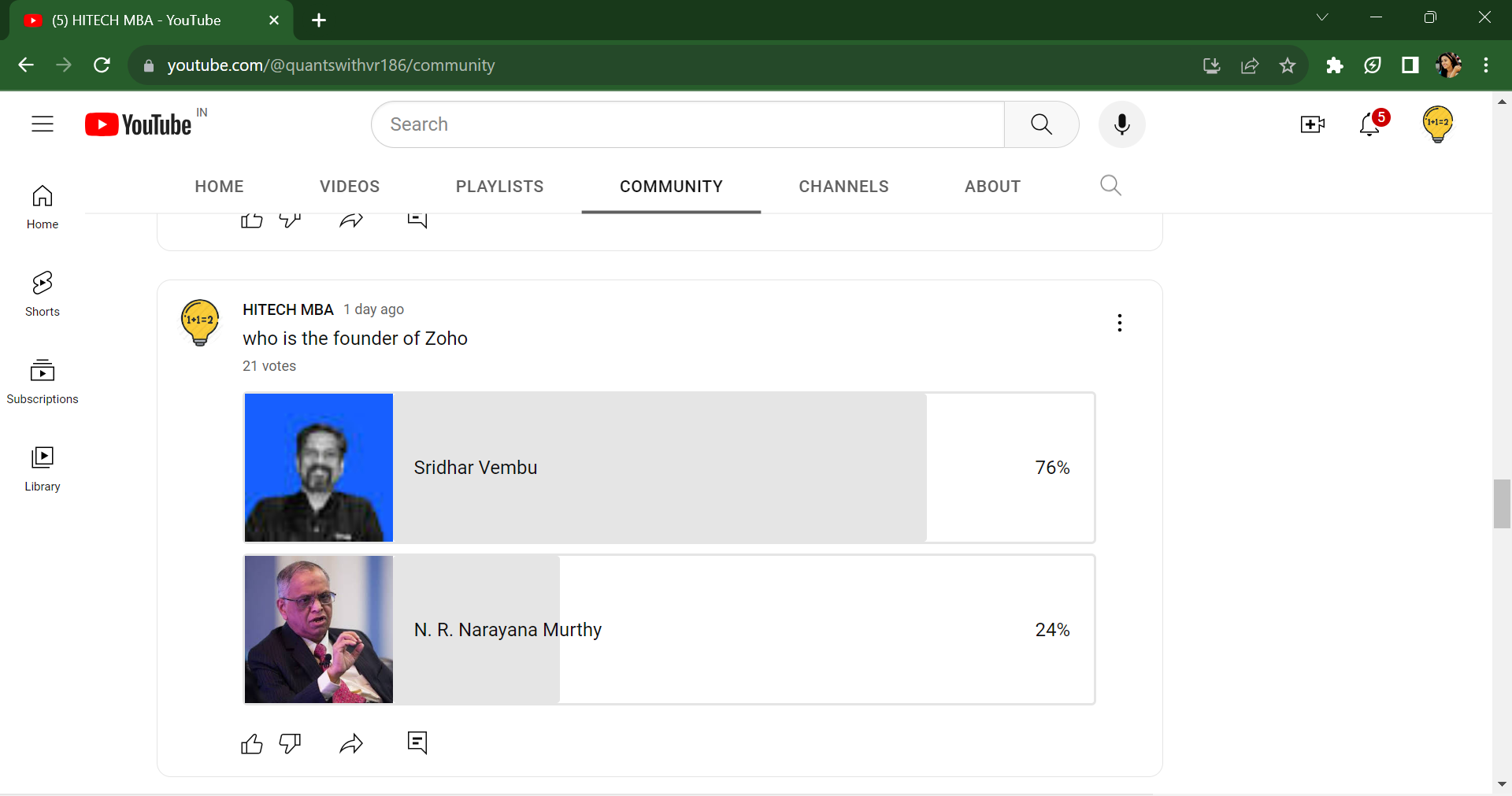Vote for Sridhar Vembu poll option

click(x=669, y=468)
